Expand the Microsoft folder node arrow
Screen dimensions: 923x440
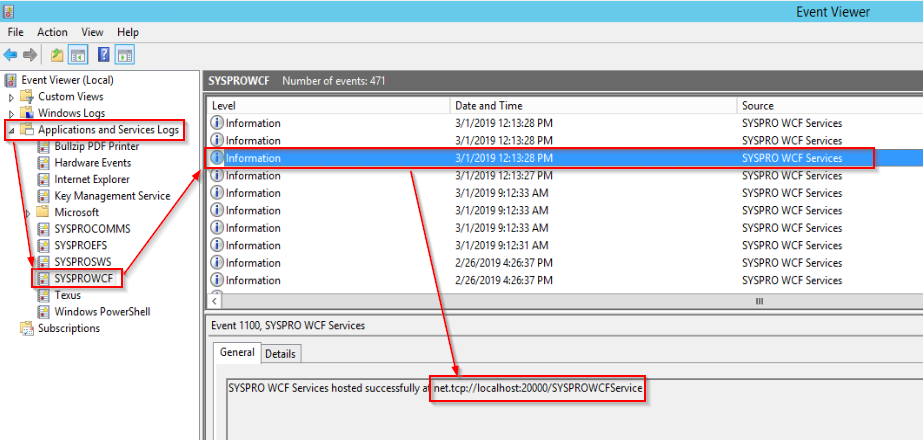pyautogui.click(x=28, y=213)
